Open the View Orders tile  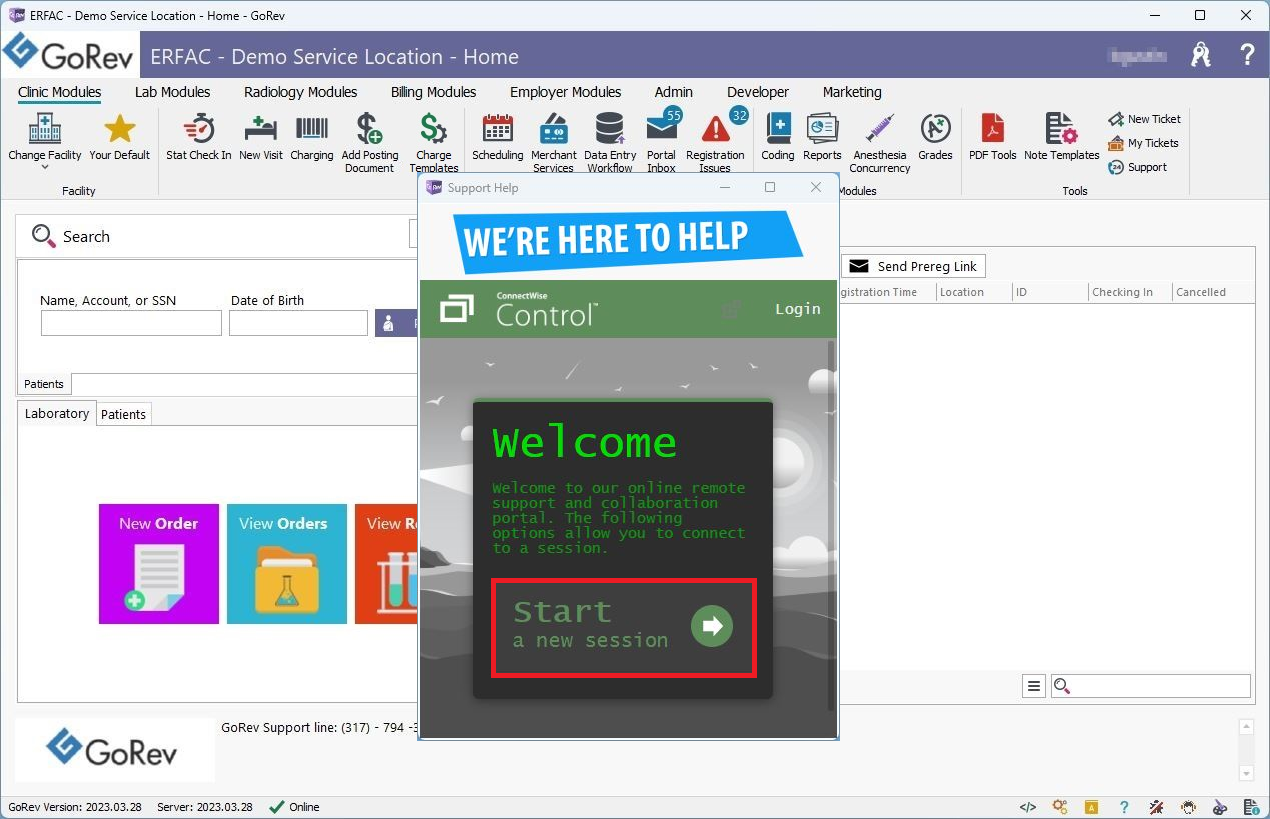(x=287, y=564)
